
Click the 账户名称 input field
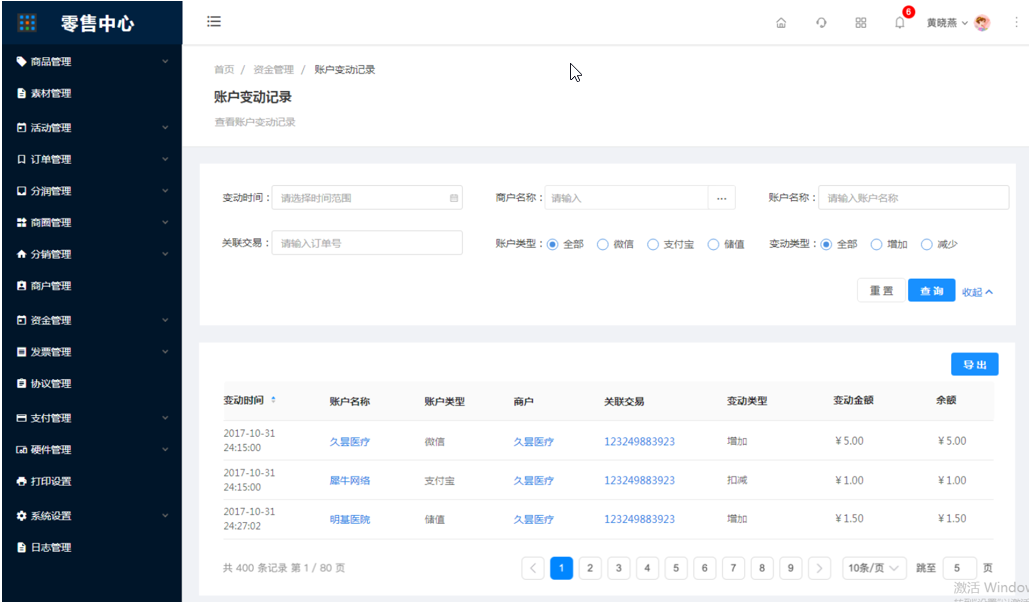[913, 198]
